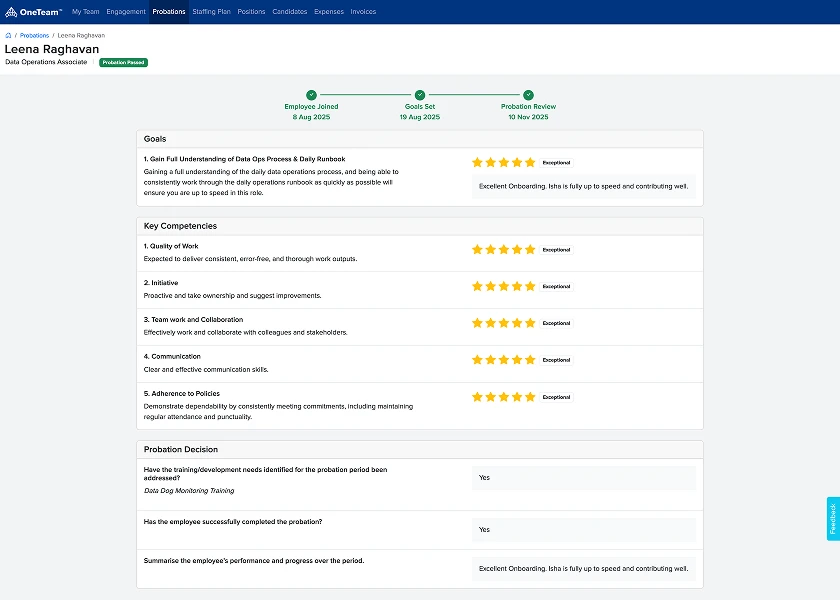Navigate to the Invoices page
The width and height of the screenshot is (840, 600).
363,12
